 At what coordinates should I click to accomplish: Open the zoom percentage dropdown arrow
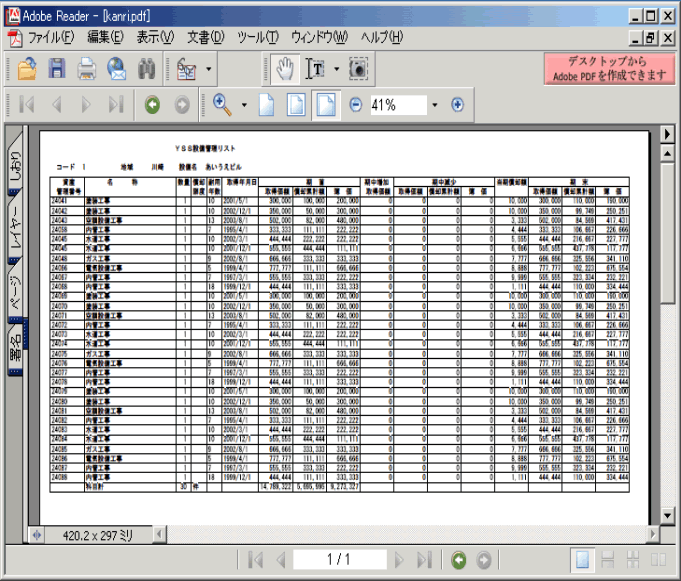pos(435,105)
